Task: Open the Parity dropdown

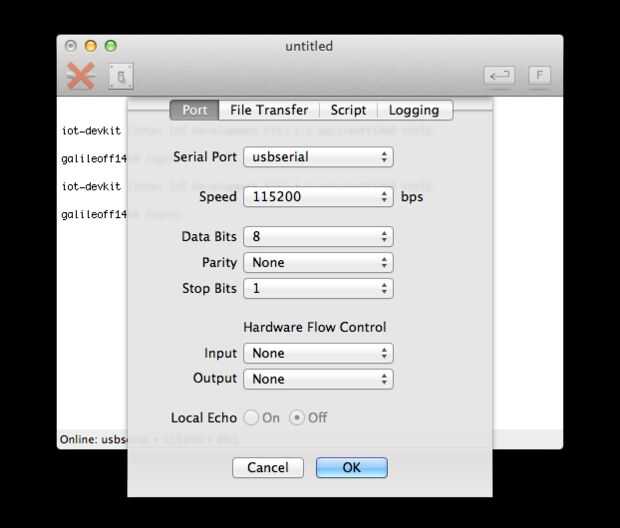Action: (x=318, y=263)
